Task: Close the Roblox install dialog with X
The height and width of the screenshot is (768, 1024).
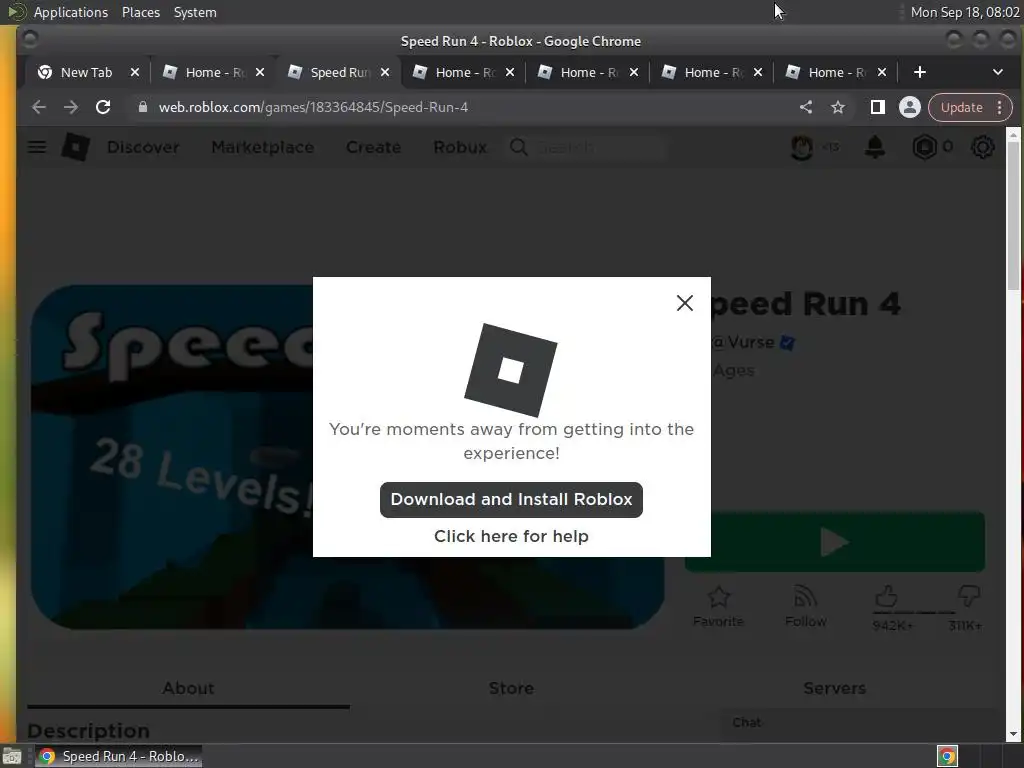Action: pyautogui.click(x=684, y=303)
